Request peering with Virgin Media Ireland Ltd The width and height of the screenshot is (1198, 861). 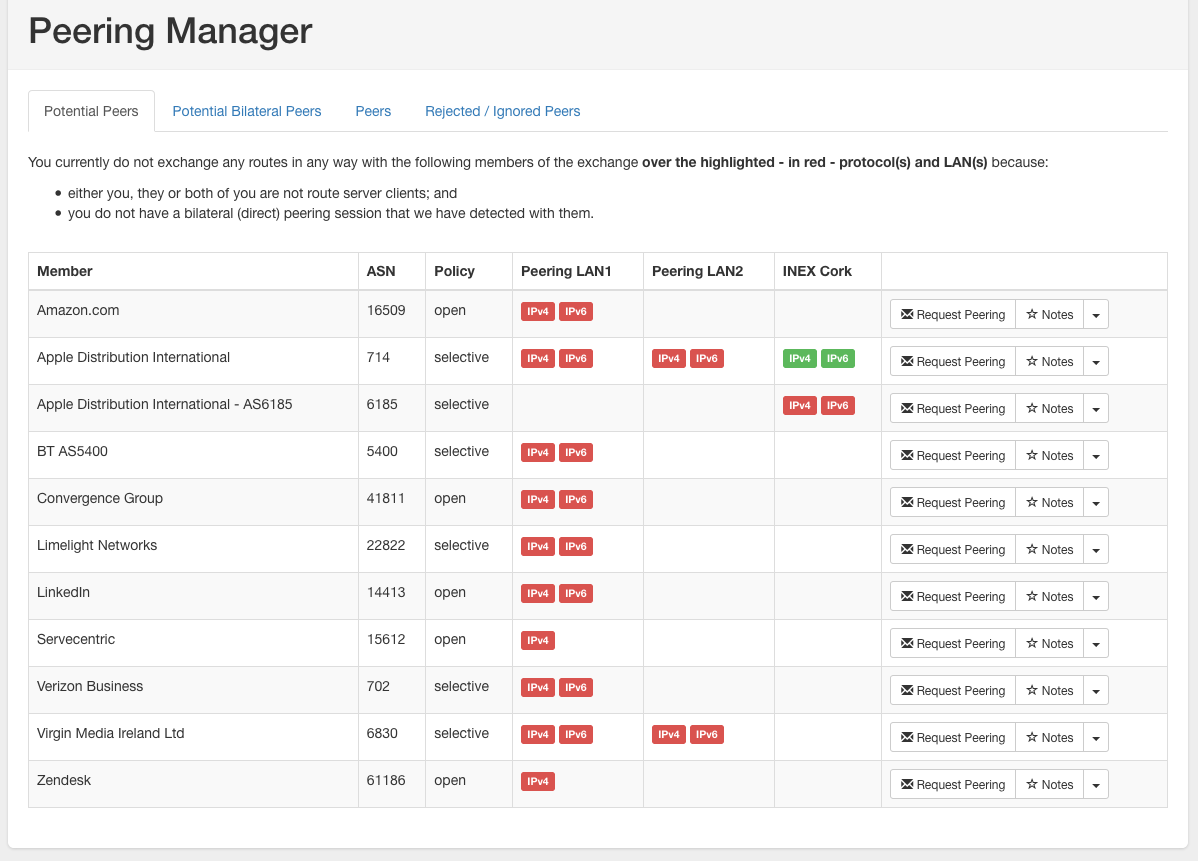click(953, 737)
